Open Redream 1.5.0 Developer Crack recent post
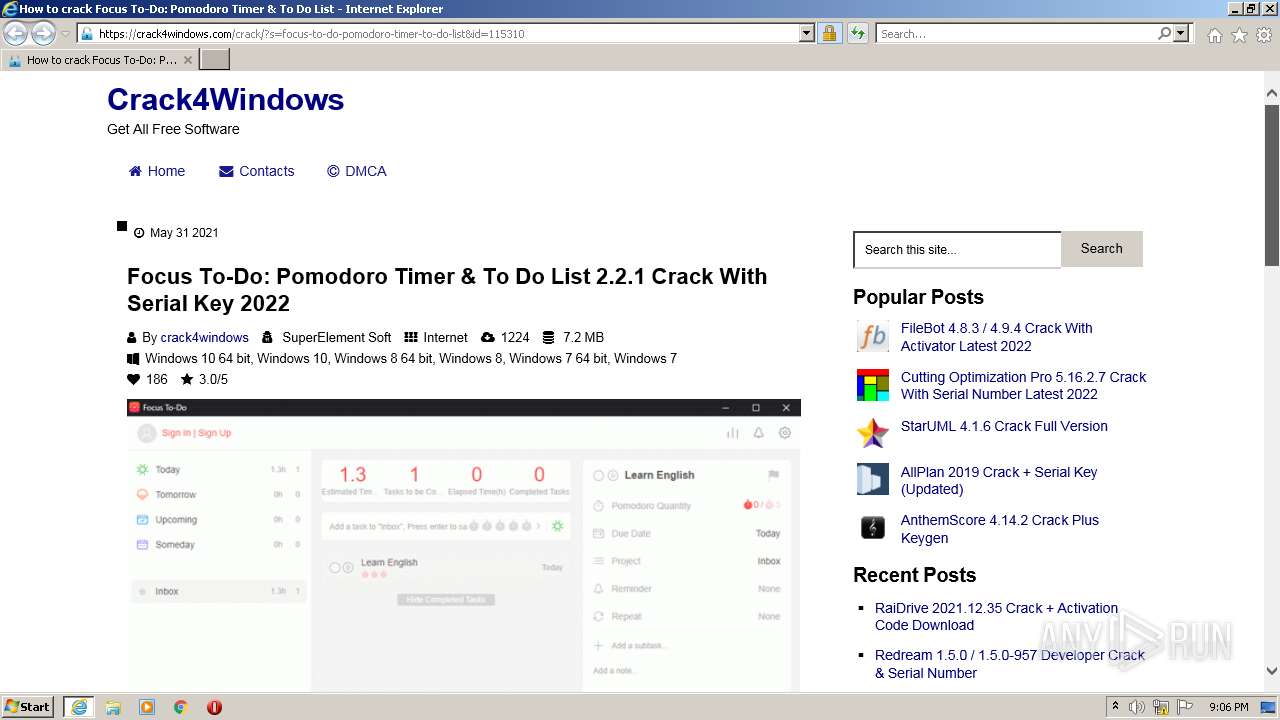Viewport: 1280px width, 720px height. [x=1009, y=664]
